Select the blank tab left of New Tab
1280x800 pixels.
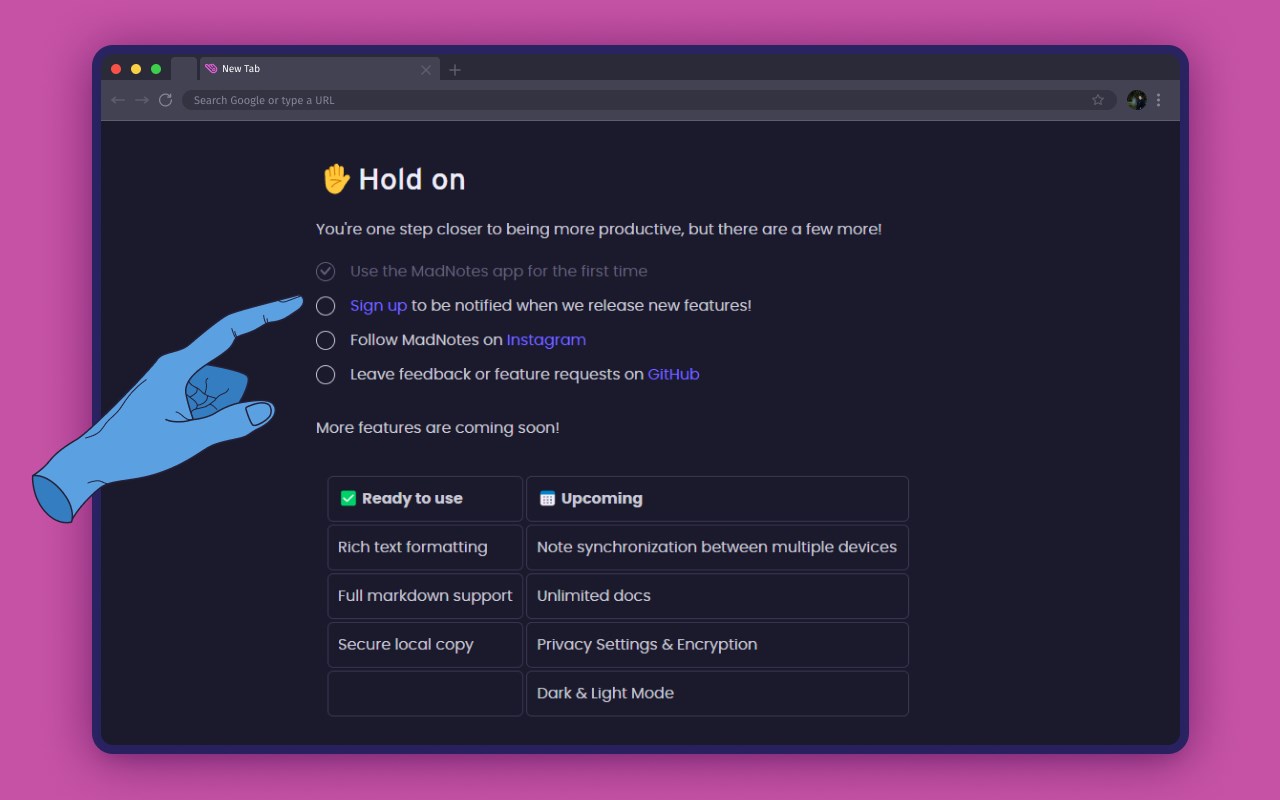click(184, 69)
